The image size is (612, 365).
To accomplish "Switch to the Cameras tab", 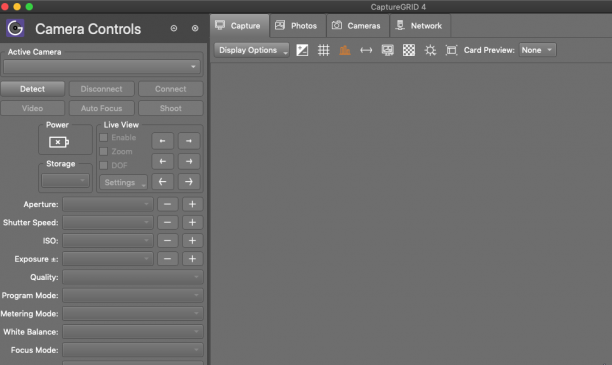I will (x=358, y=26).
